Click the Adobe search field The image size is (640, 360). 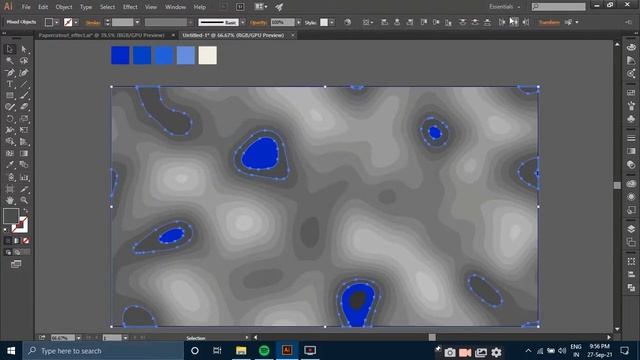point(558,7)
